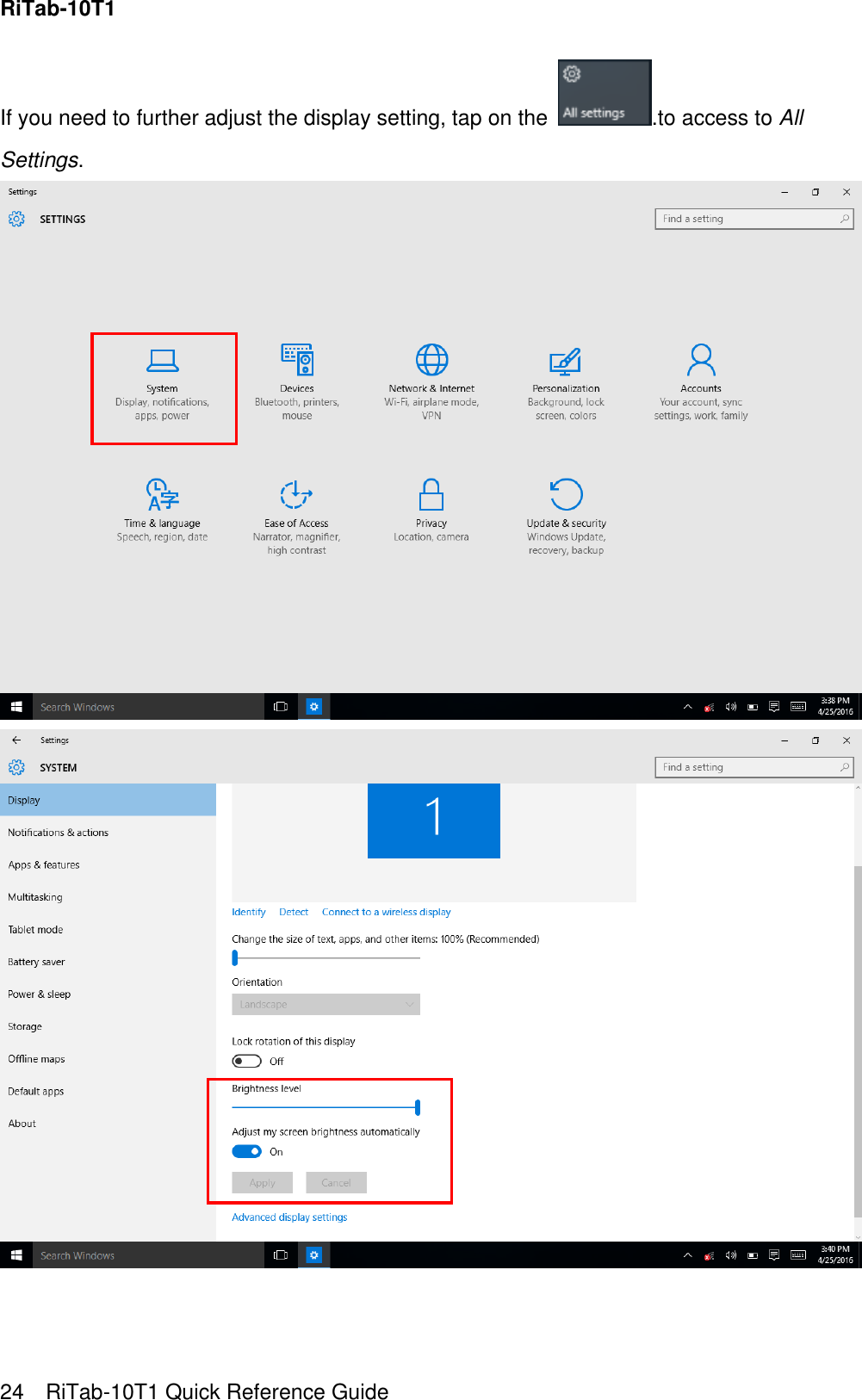
Task: Select About in sidebar
Action: 108,1124
